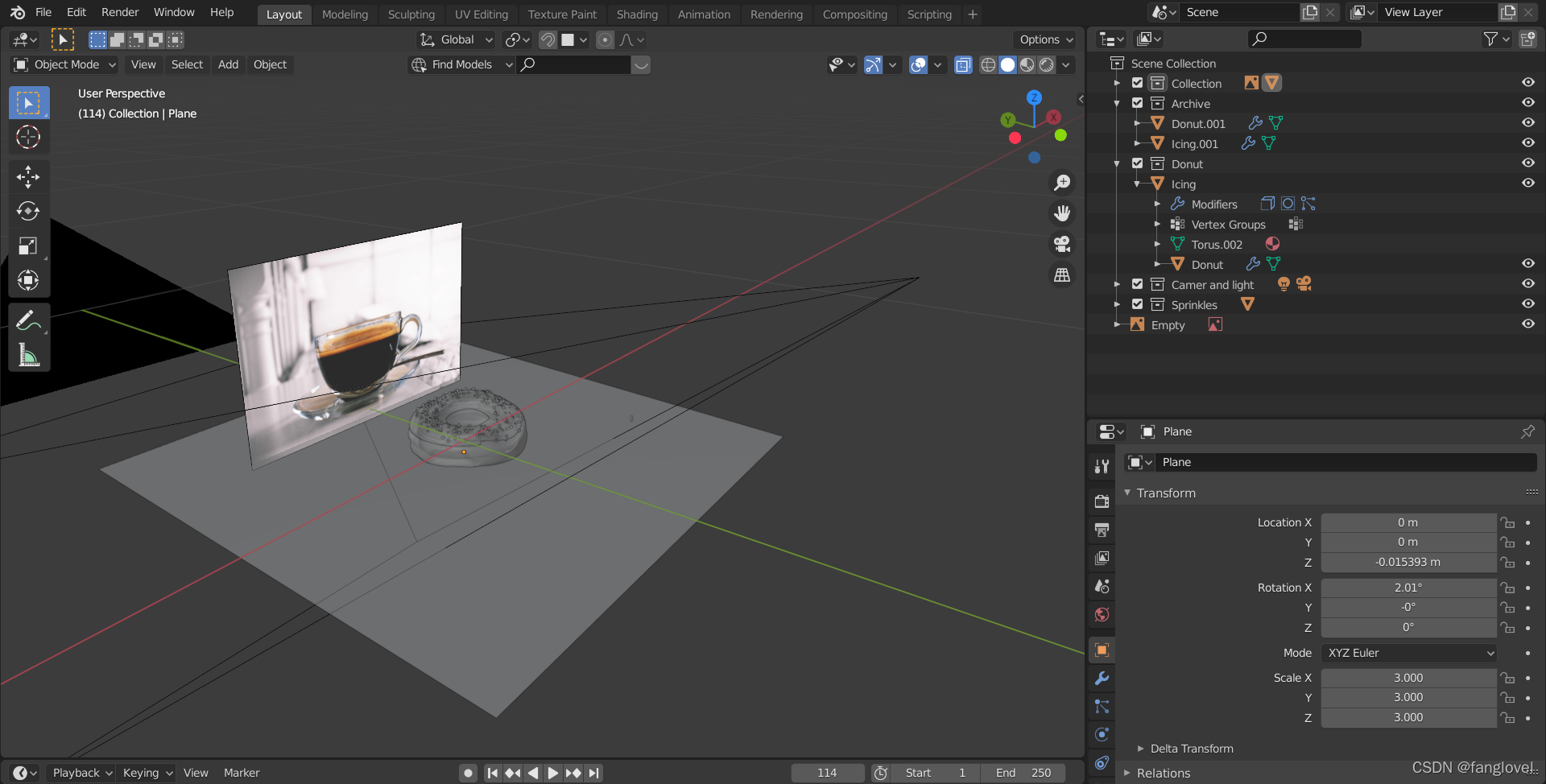Choose the Measure ruler tool
The height and width of the screenshot is (784, 1546).
click(29, 355)
